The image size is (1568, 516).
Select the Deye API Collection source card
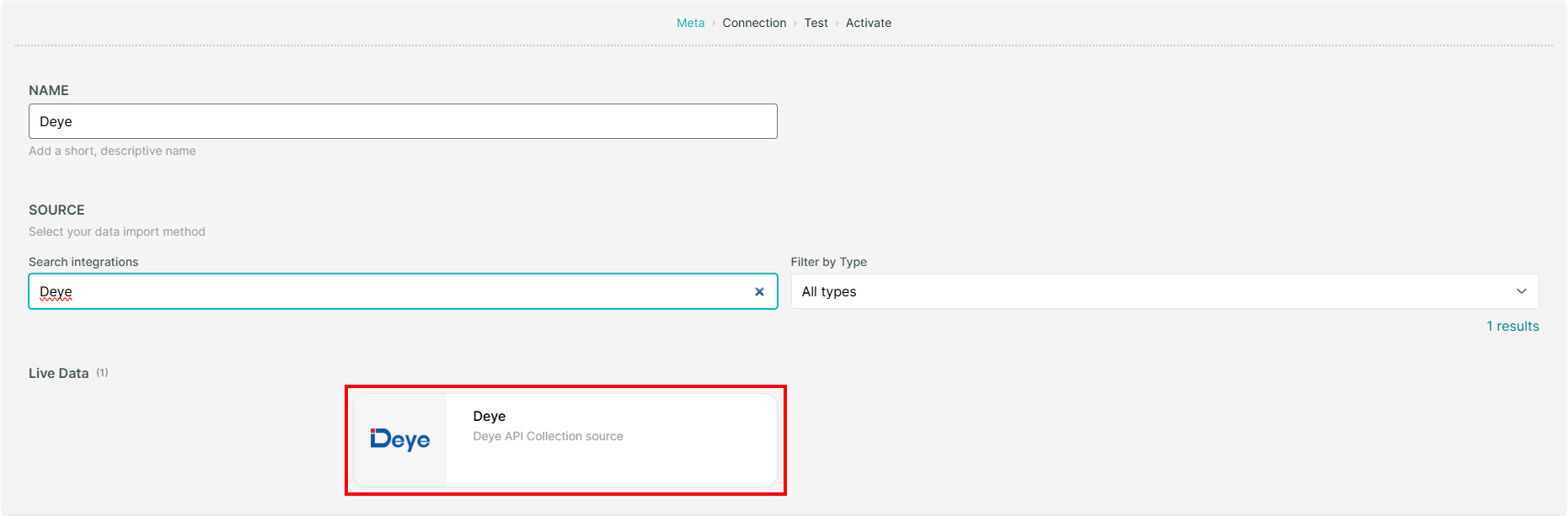coord(565,440)
